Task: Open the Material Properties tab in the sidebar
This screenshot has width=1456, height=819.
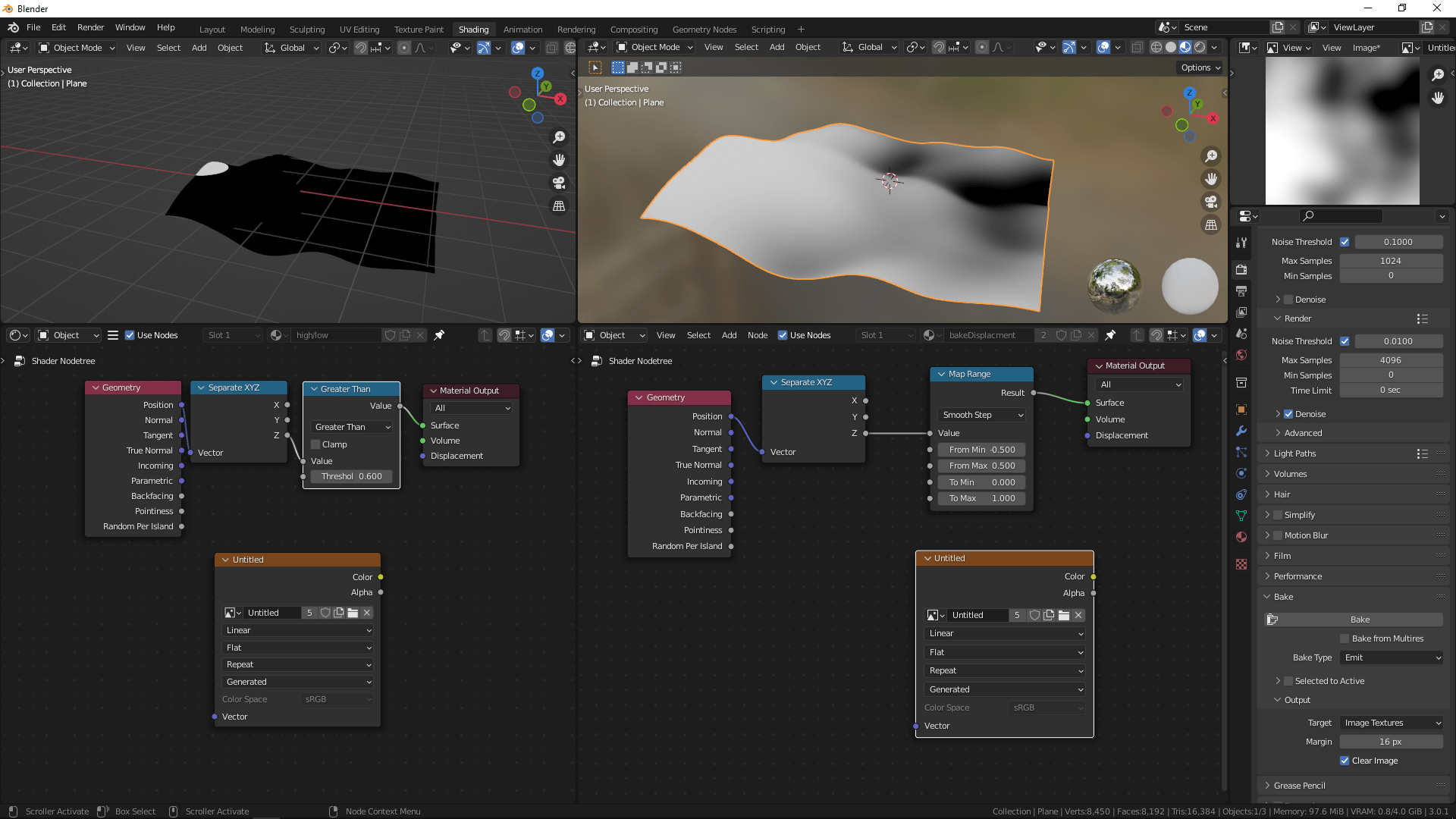Action: [1241, 537]
